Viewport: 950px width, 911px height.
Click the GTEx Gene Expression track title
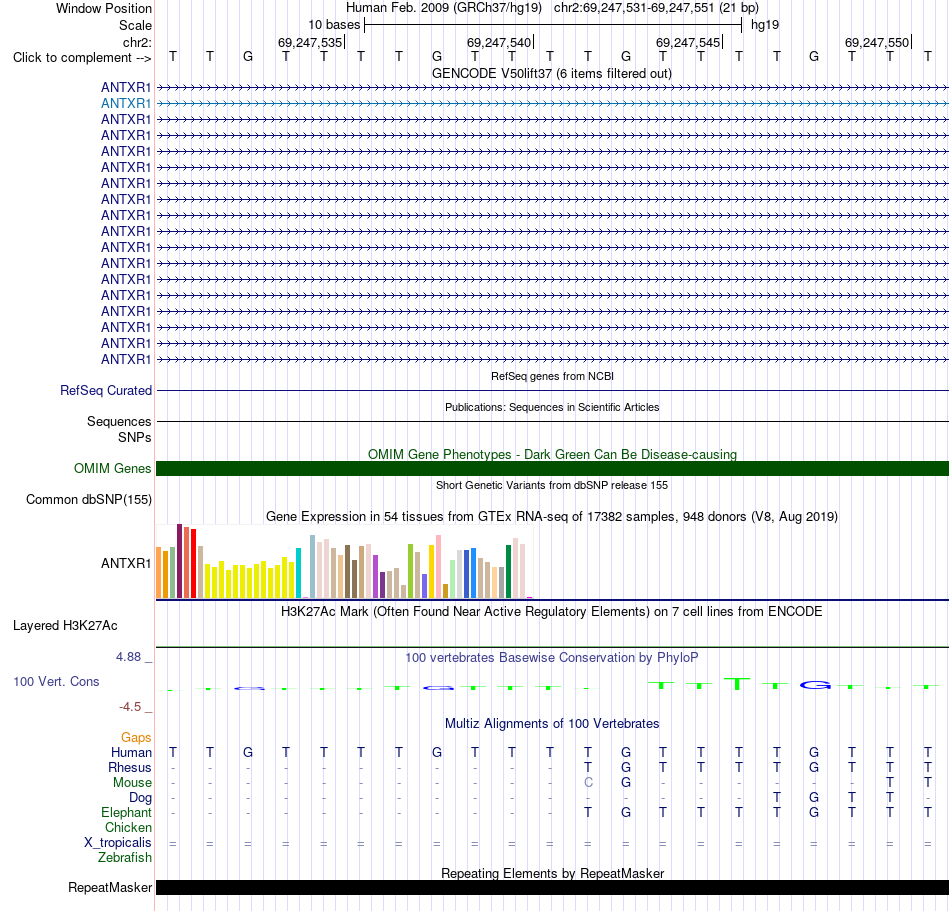(x=552, y=517)
